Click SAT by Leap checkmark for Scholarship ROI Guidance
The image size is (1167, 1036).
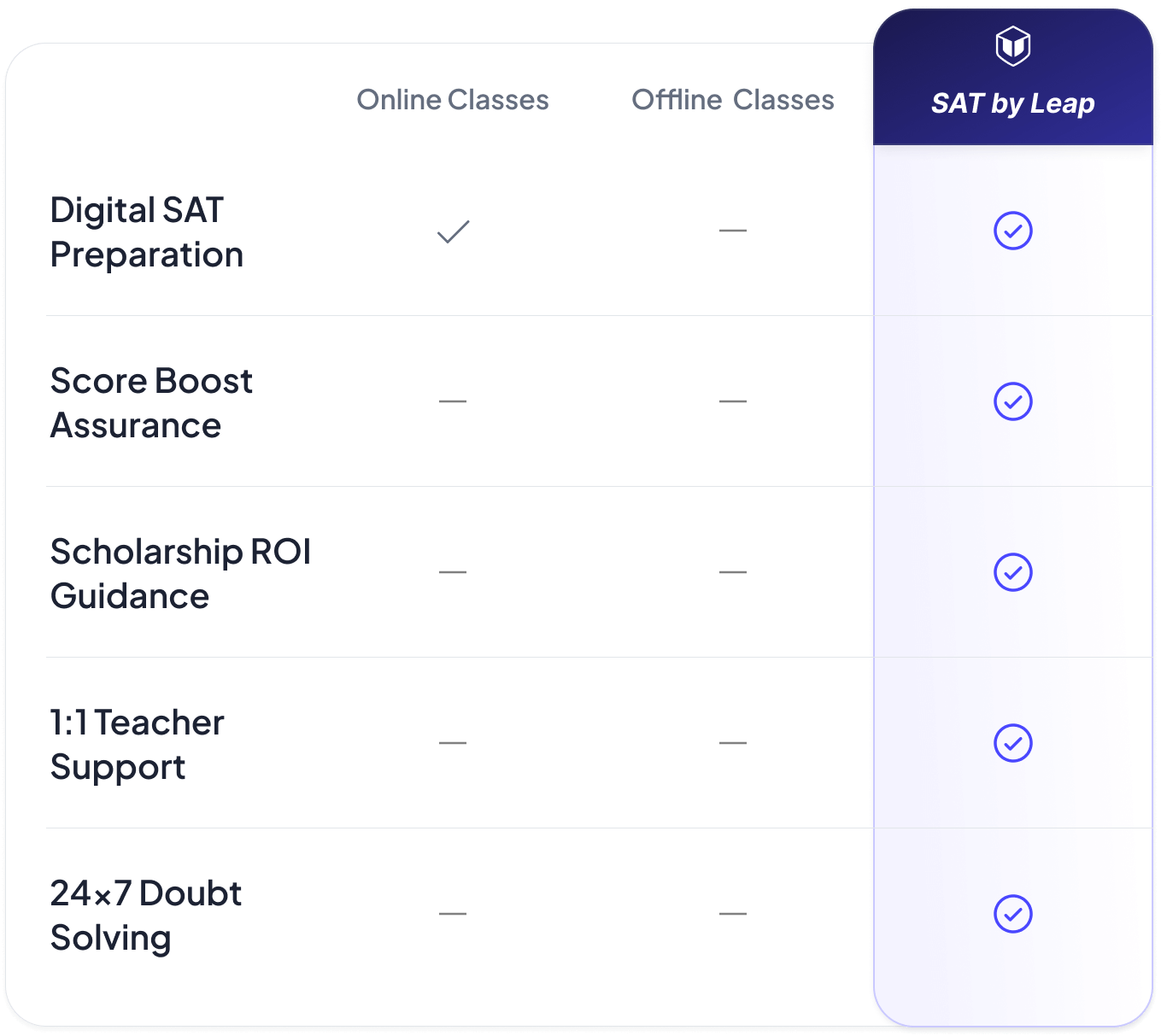click(x=1012, y=572)
